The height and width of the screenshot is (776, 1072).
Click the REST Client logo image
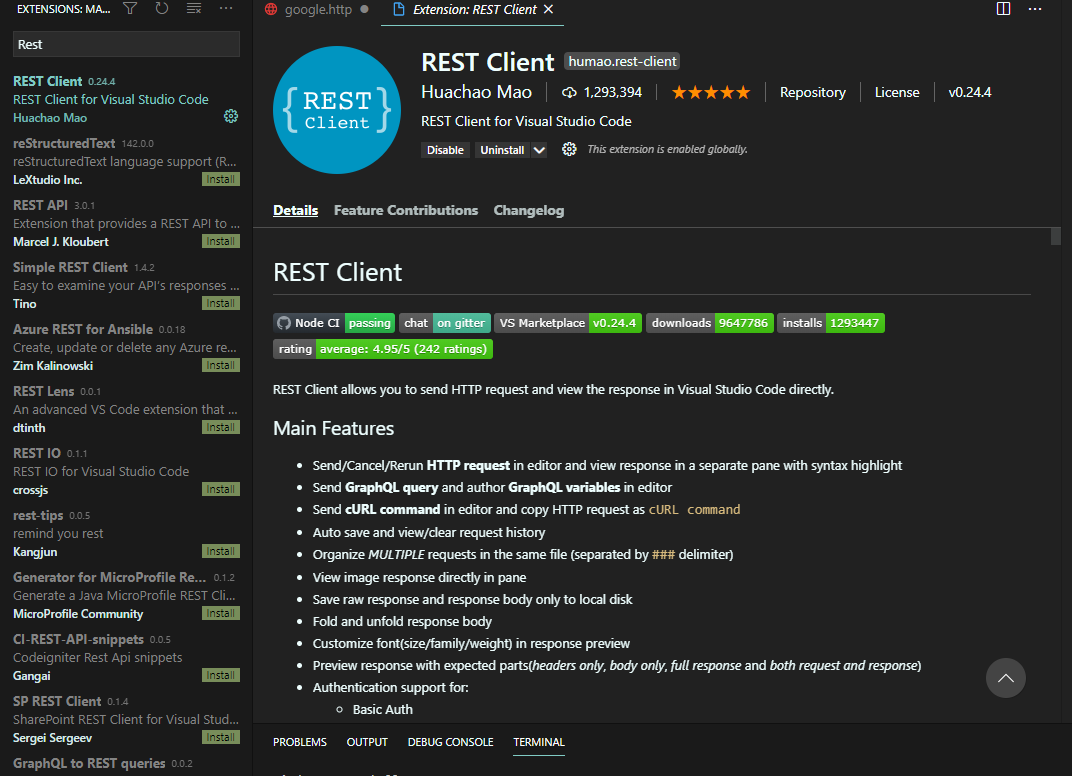pyautogui.click(x=336, y=110)
